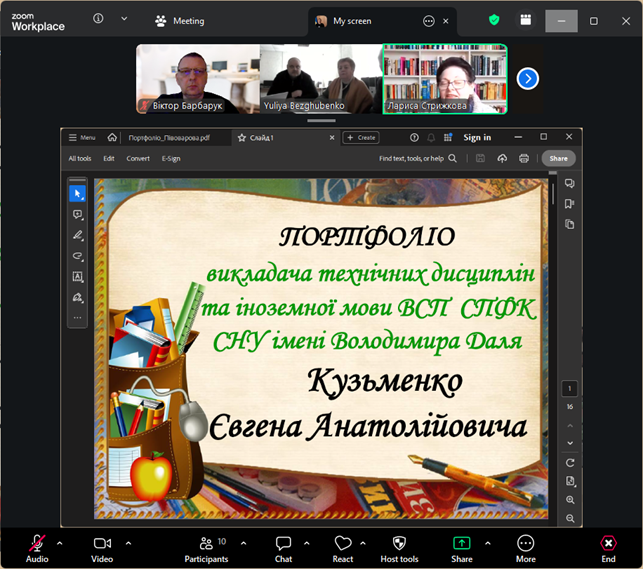The width and height of the screenshot is (643, 569).
Task: Select the Draw freehand lasso tool
Action: (x=78, y=256)
